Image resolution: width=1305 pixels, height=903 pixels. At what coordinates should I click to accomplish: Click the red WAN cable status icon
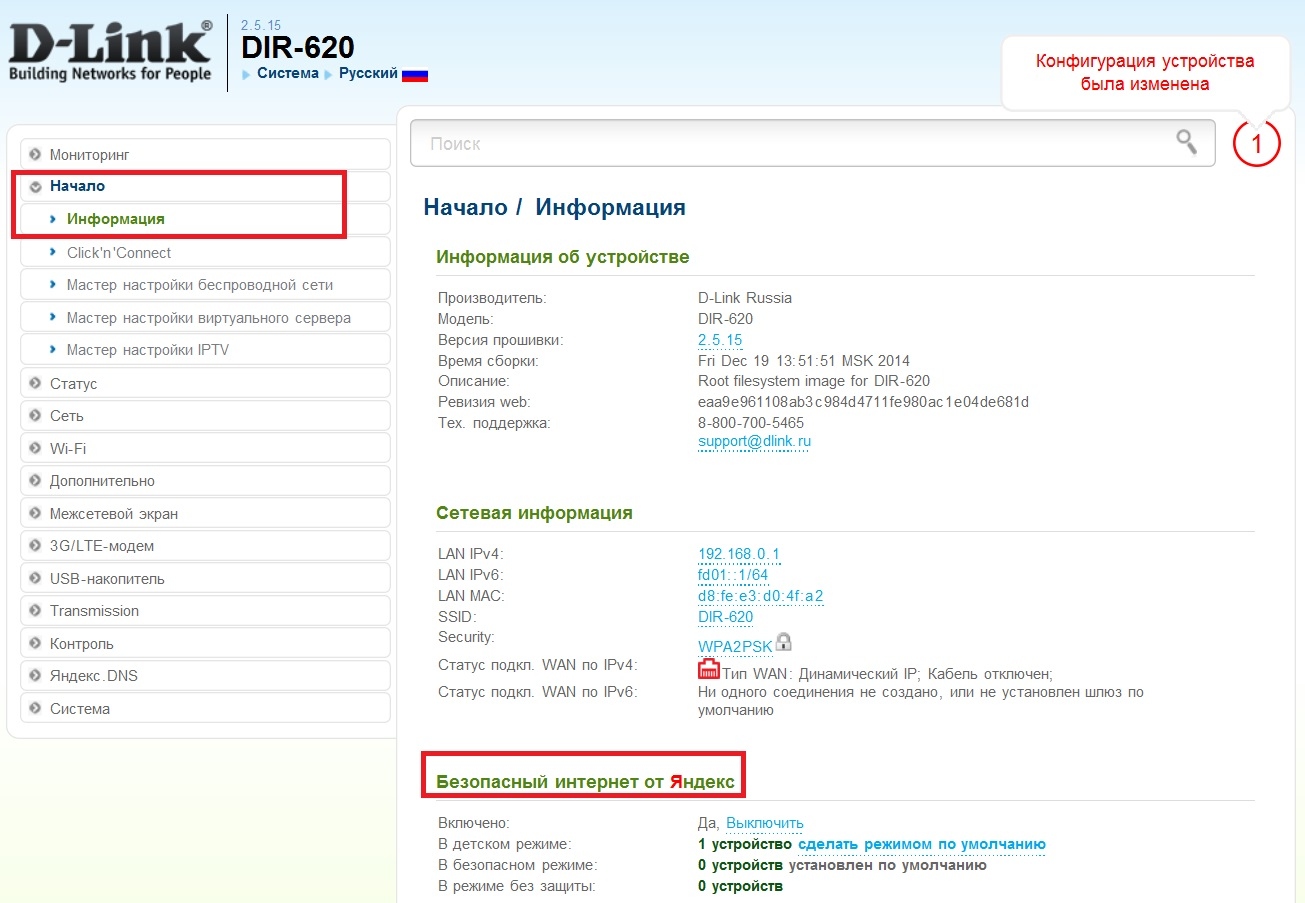coord(708,669)
